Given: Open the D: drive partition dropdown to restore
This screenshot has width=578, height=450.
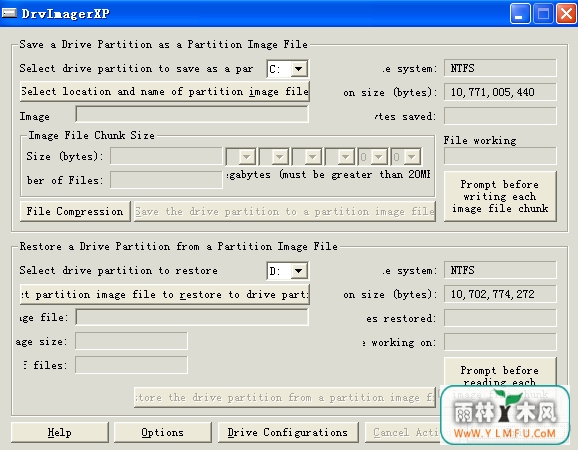Looking at the screenshot, I should (299, 271).
